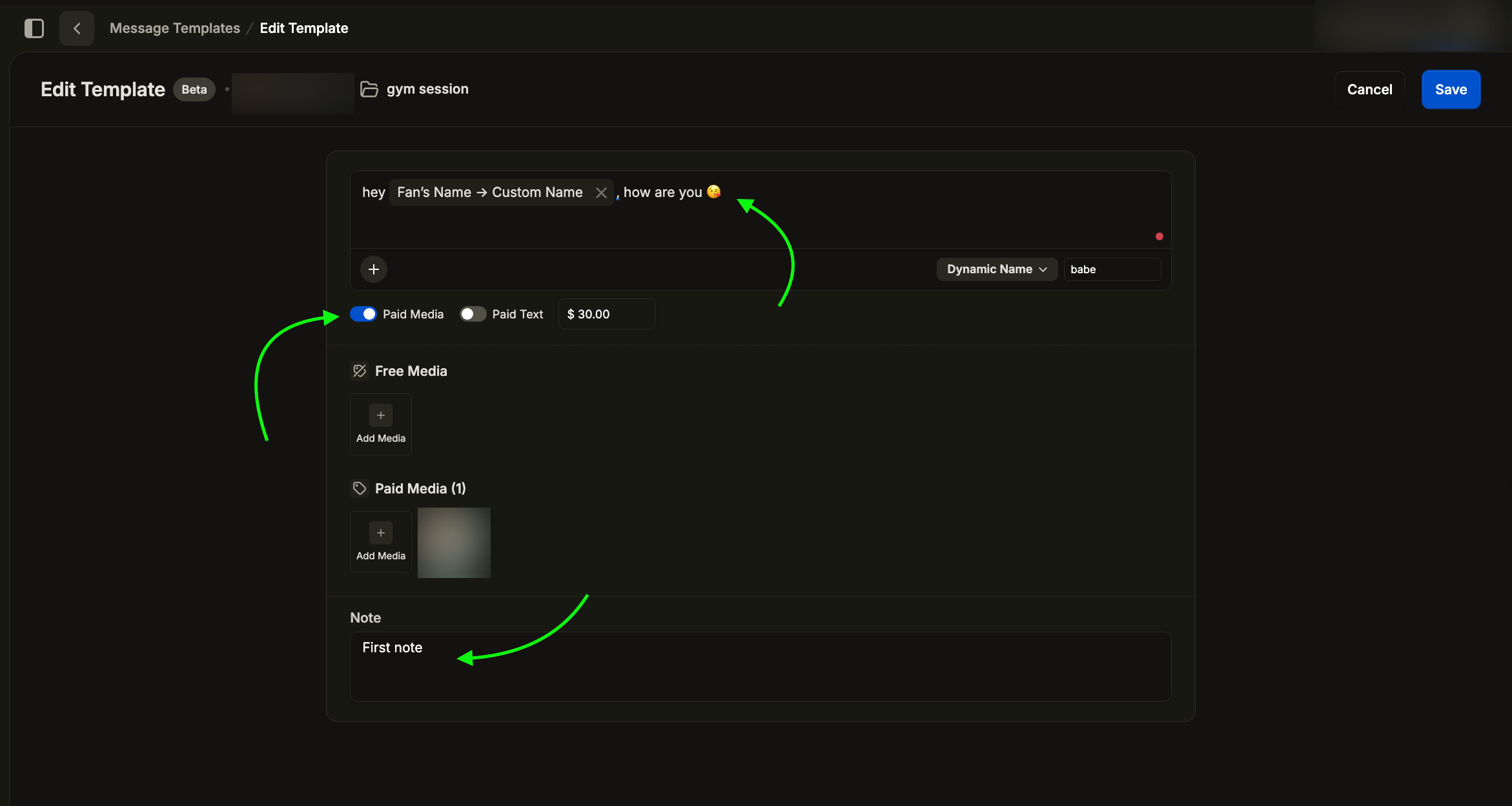Click the Paid Media tag icon
The height and width of the screenshot is (806, 1512).
(x=360, y=488)
